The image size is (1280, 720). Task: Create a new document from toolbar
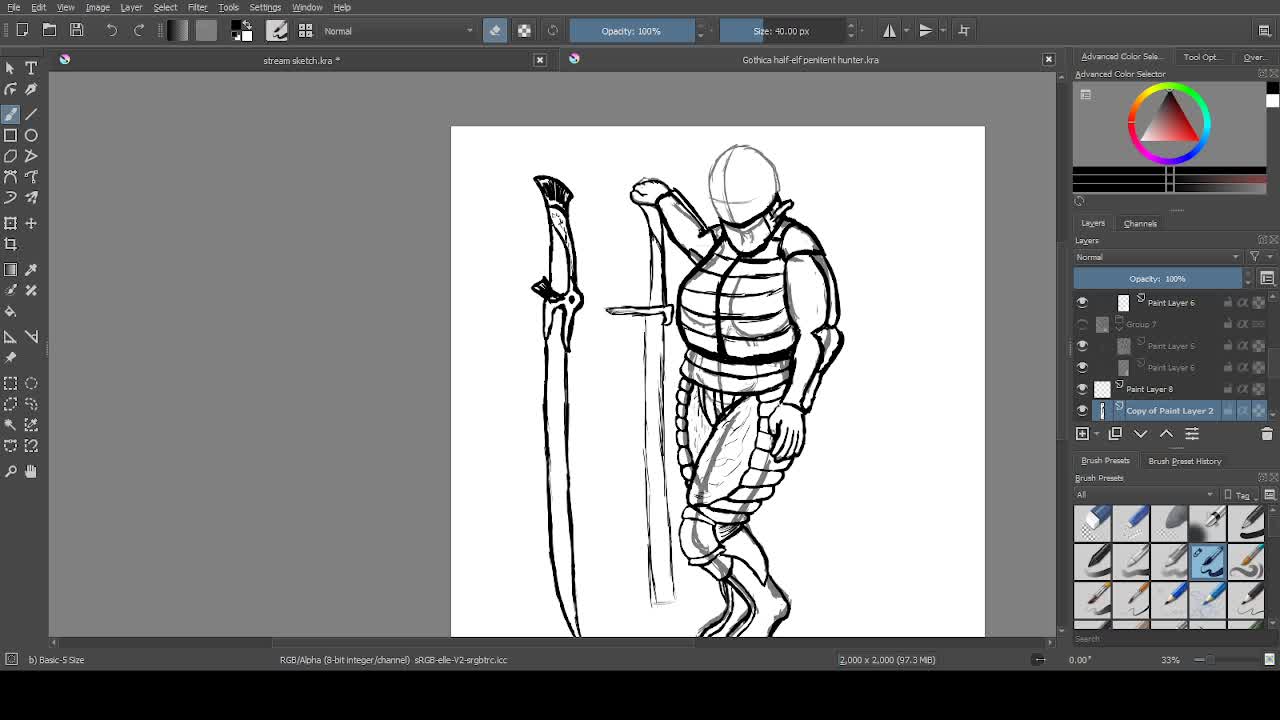point(22,31)
